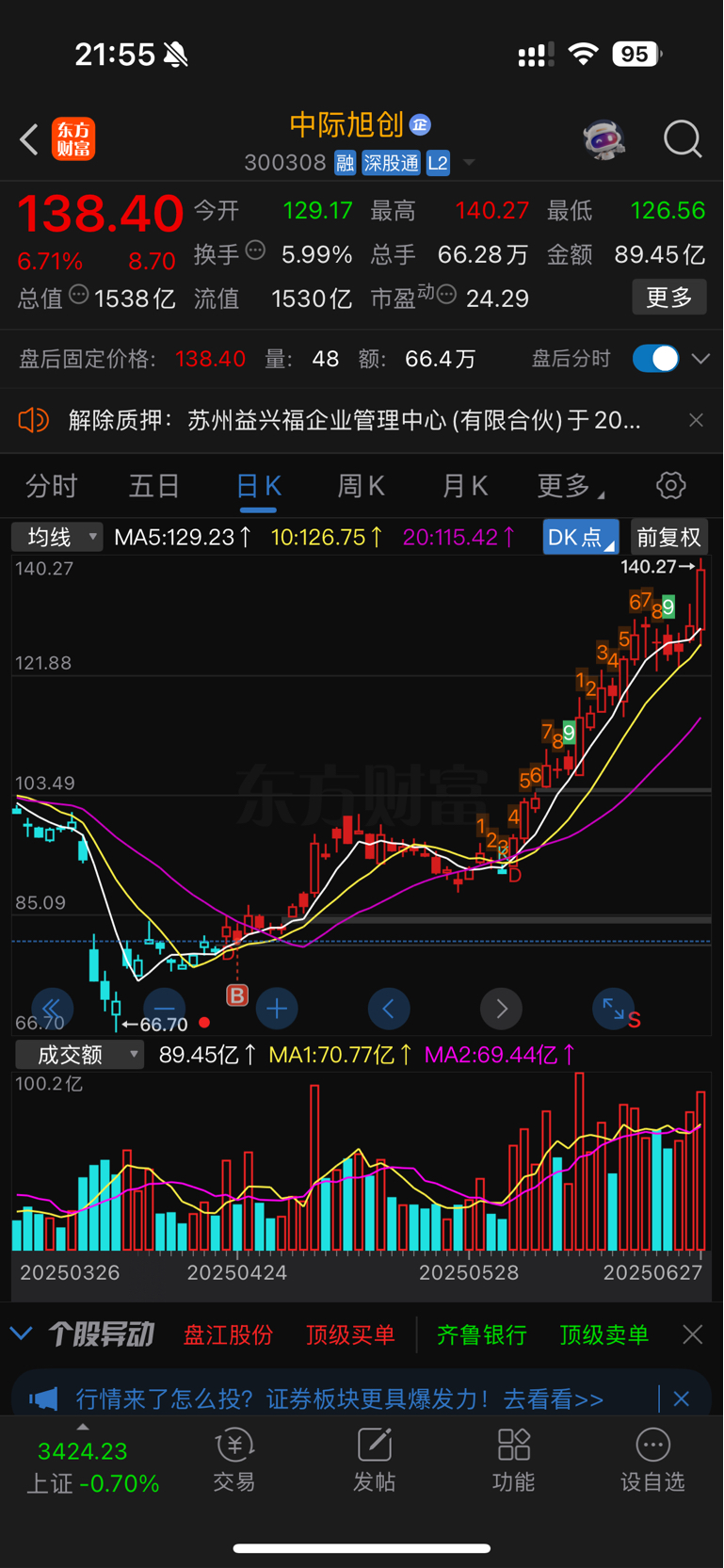Tap the 20250424 date label
The image size is (724, 1568).
tap(236, 1273)
